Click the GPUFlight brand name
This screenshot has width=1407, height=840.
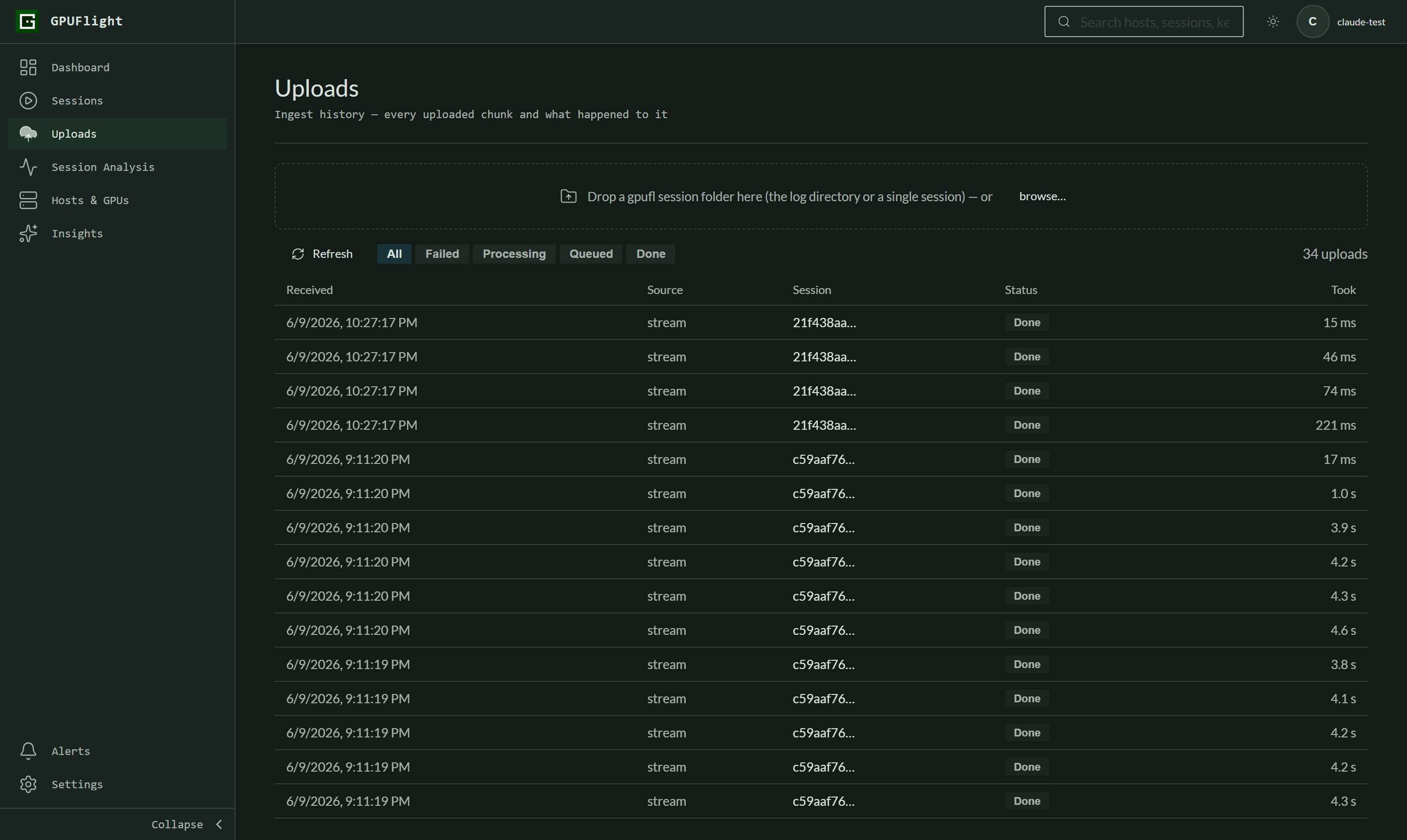(x=86, y=21)
